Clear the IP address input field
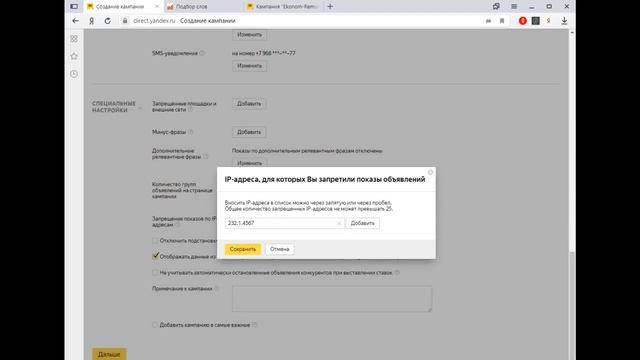Image resolution: width=640 pixels, height=360 pixels. pos(339,223)
